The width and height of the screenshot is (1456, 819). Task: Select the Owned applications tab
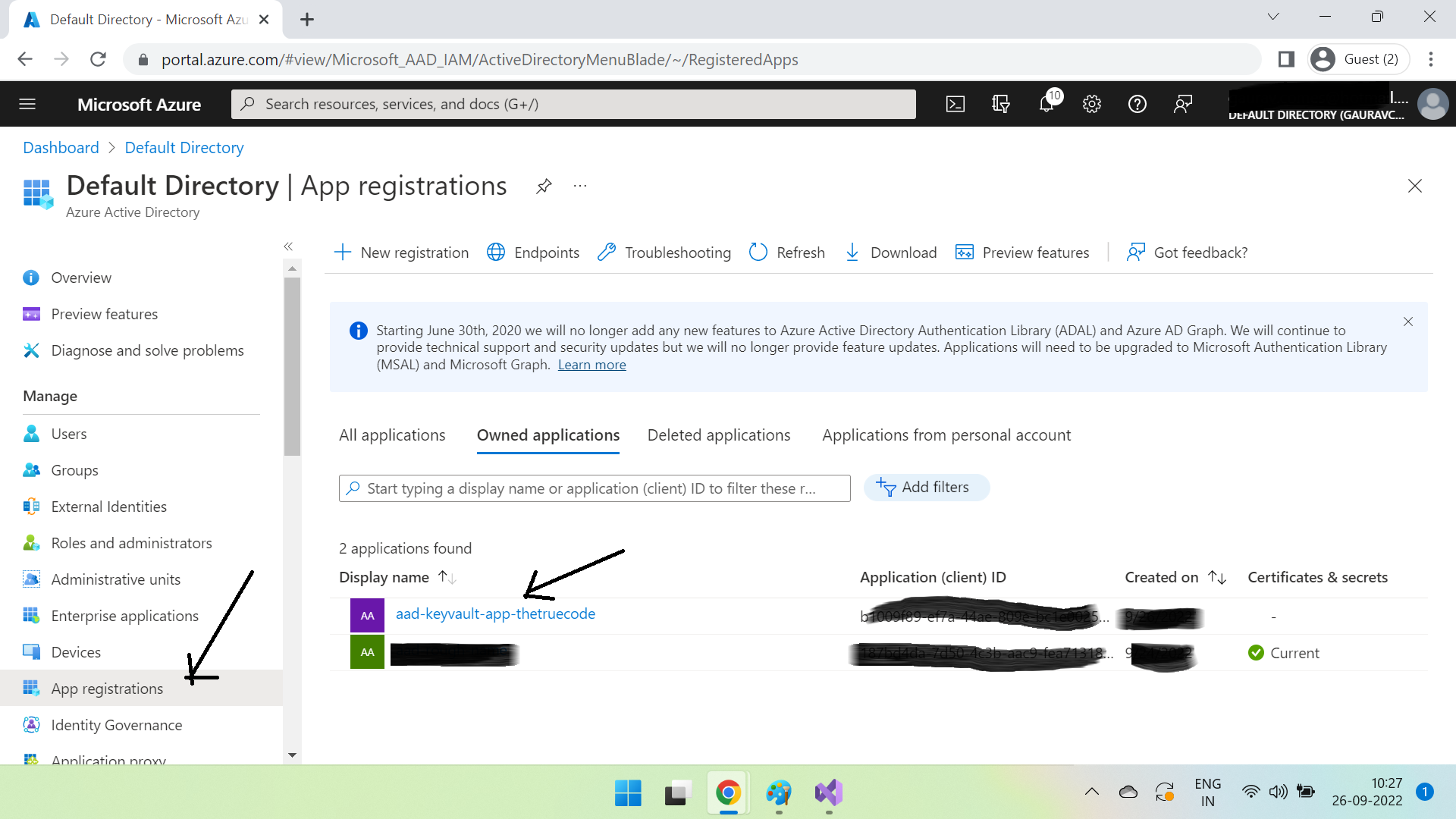(x=548, y=435)
